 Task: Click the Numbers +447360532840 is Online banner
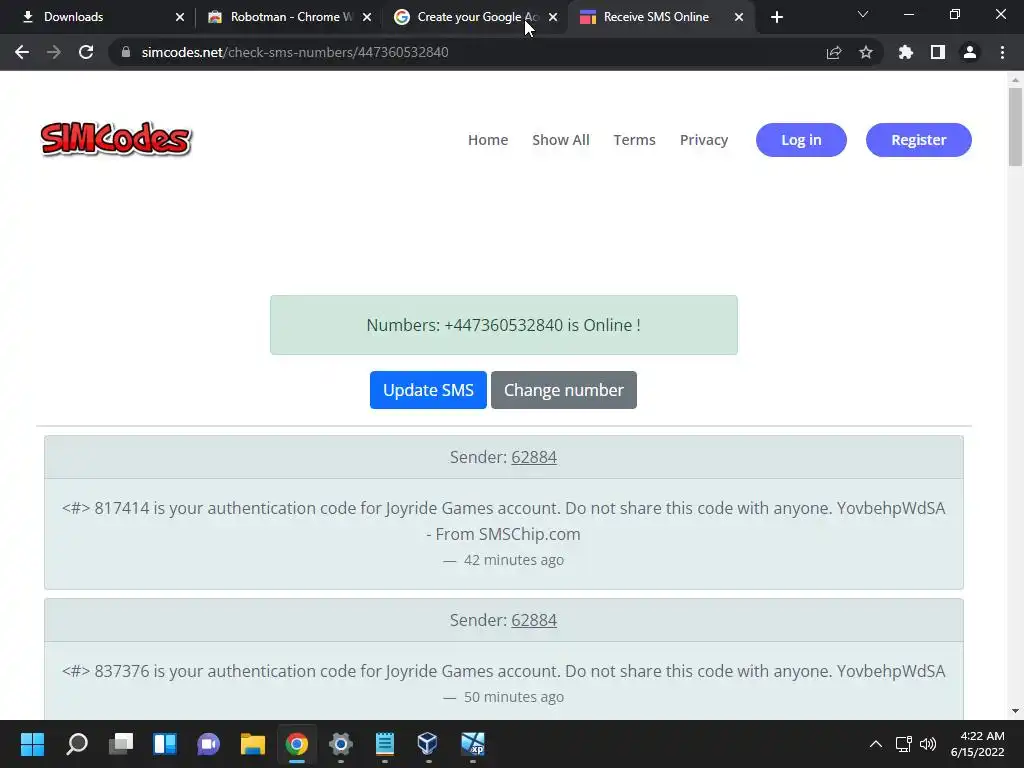tap(504, 325)
